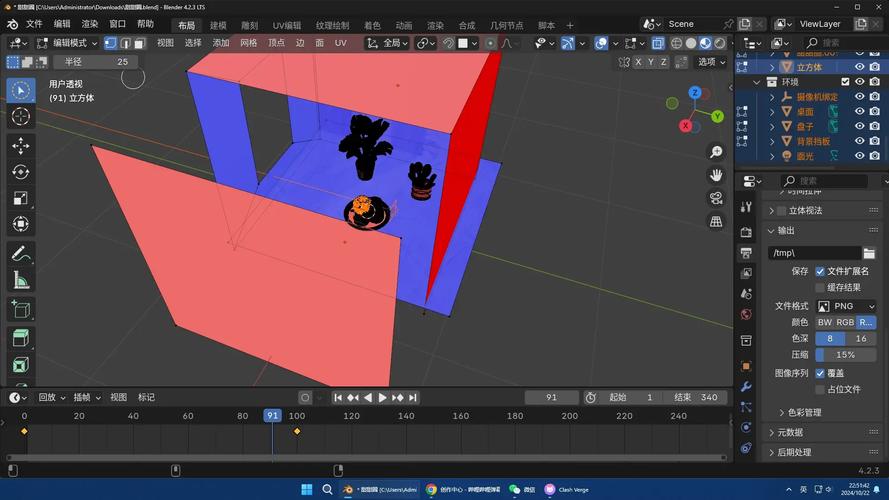Open the Modifiers wrench tab
The width and height of the screenshot is (889, 500).
click(746, 387)
